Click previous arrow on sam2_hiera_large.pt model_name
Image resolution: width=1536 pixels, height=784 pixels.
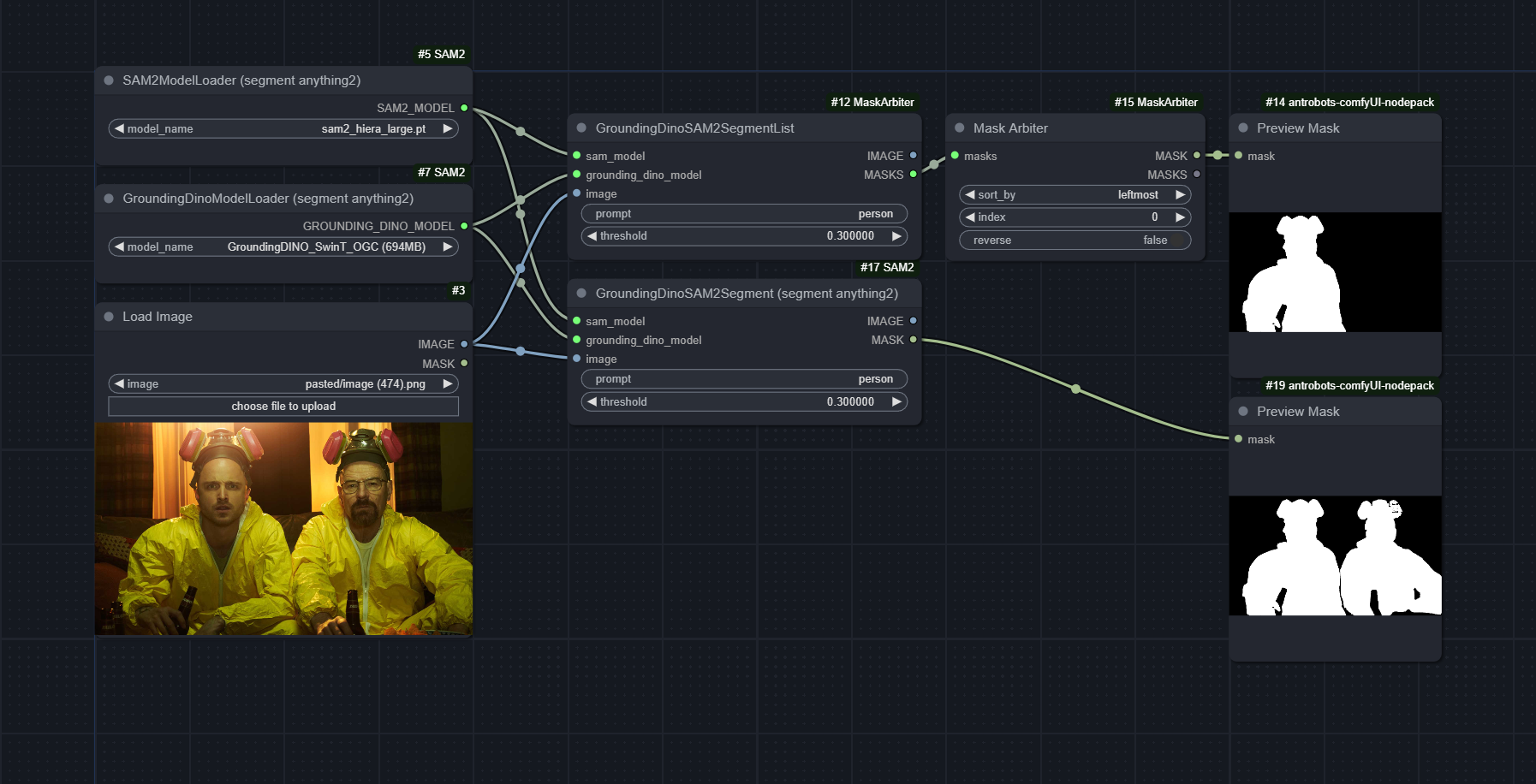(120, 128)
